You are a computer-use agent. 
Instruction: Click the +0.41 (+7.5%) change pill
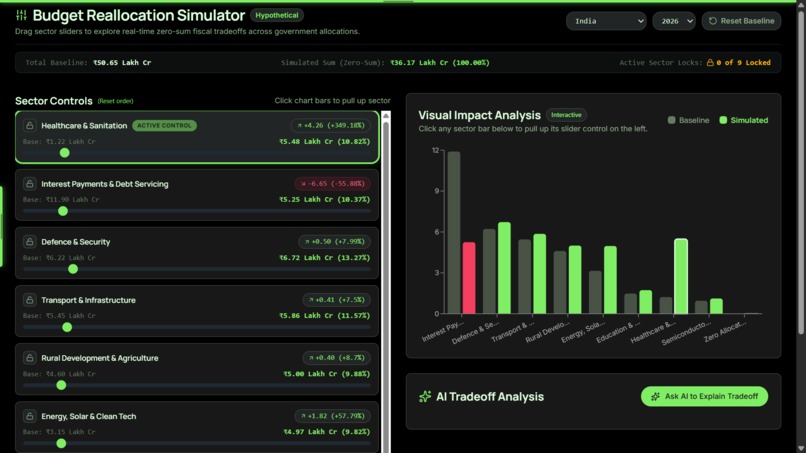336,300
